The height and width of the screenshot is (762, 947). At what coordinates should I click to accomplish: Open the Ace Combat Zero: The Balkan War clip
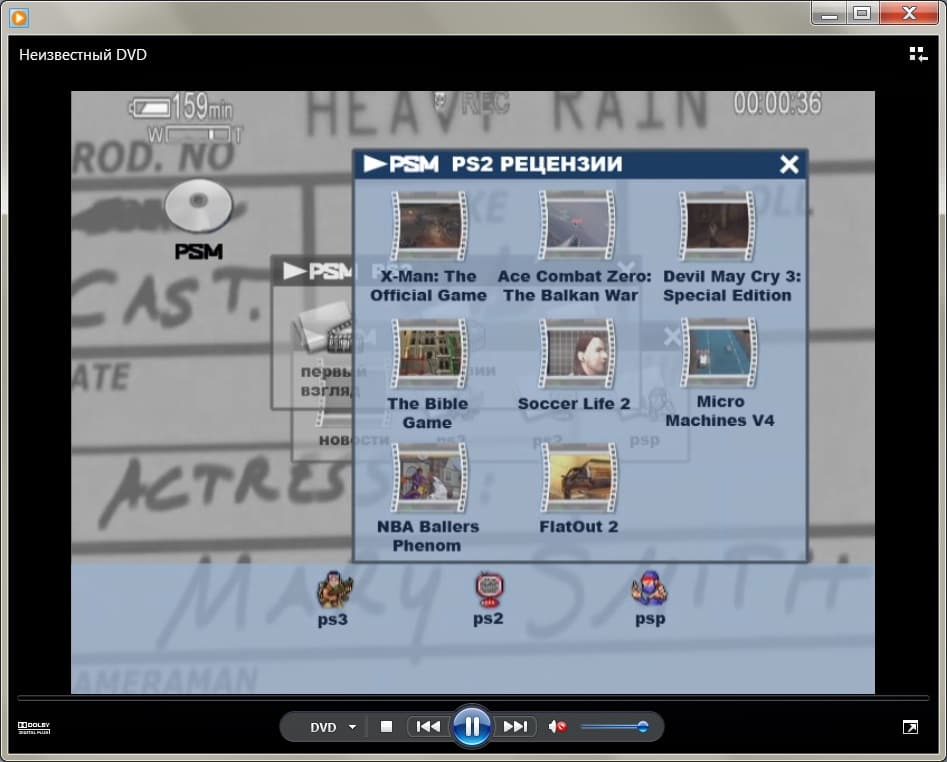577,225
